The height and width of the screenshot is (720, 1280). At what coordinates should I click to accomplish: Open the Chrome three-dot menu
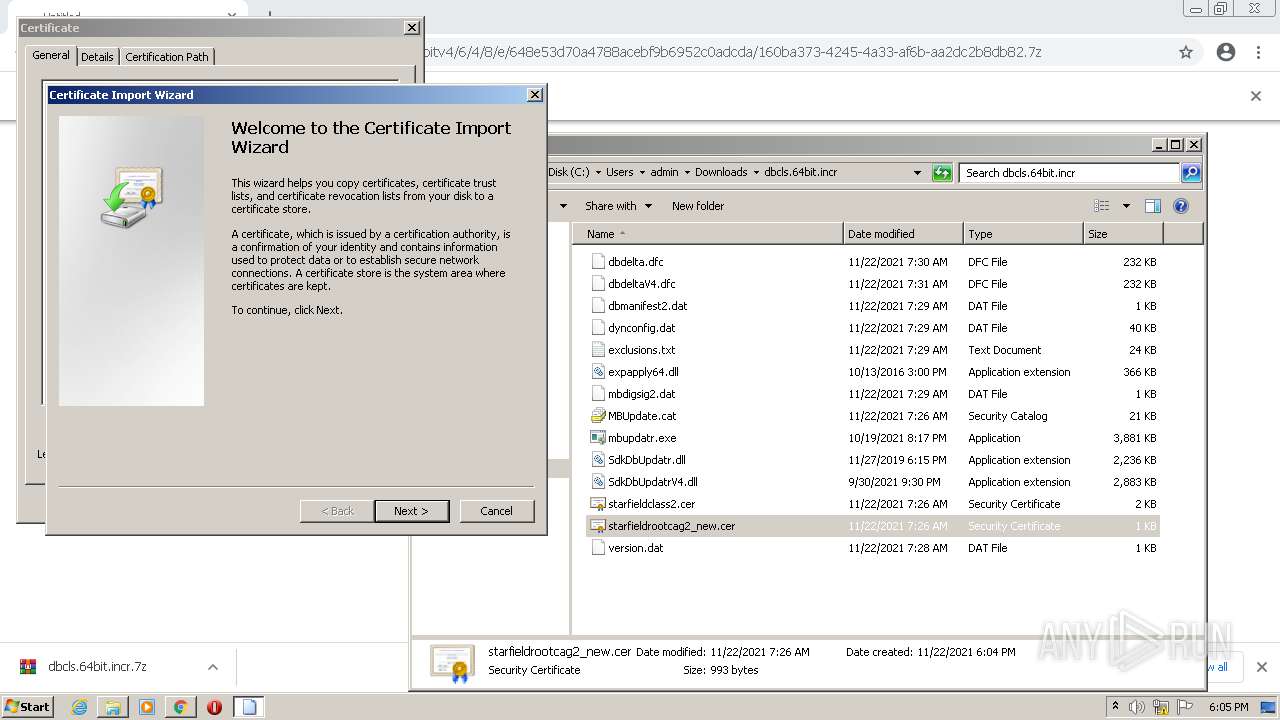[x=1258, y=52]
